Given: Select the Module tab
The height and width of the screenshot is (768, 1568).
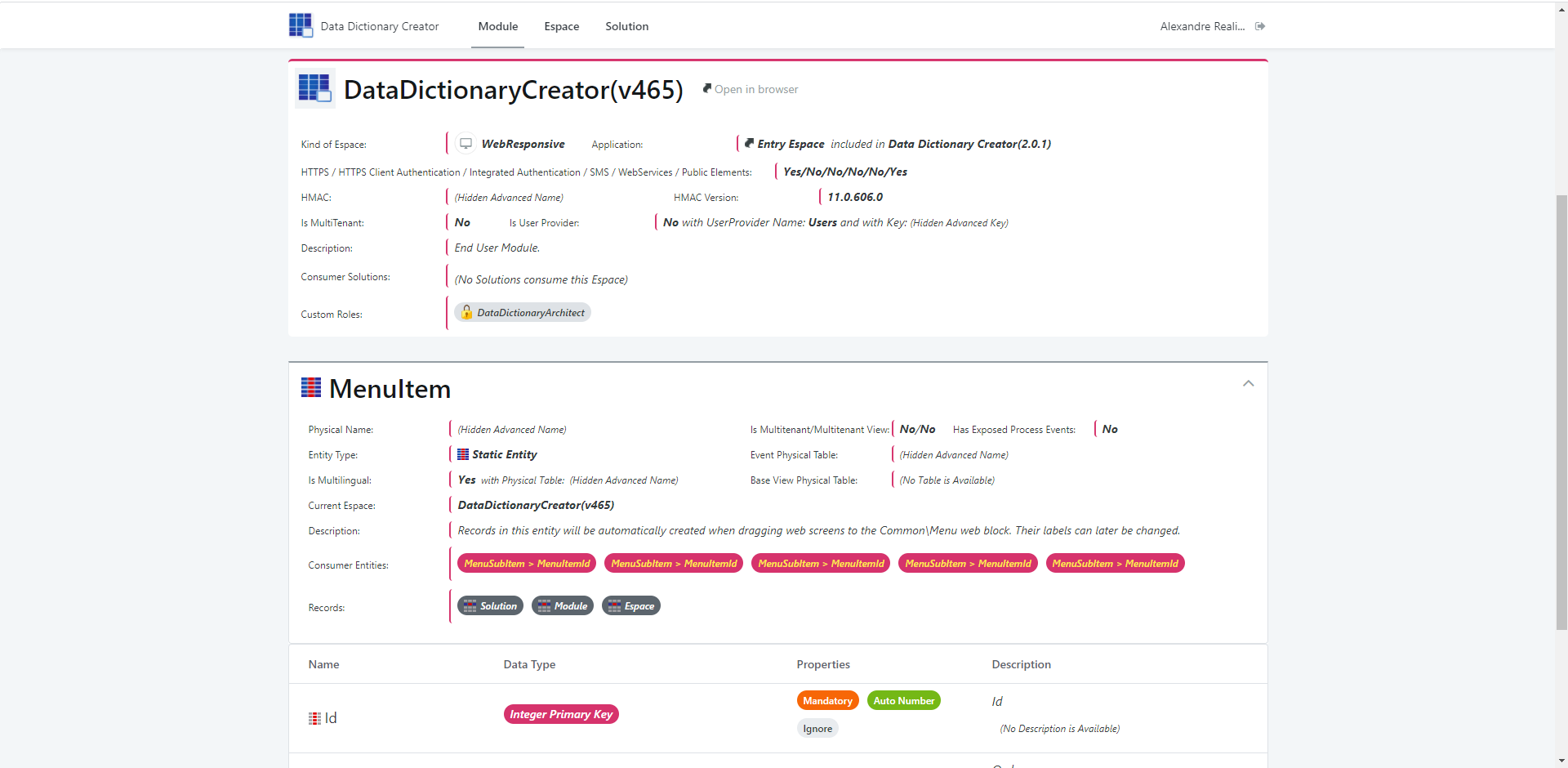Looking at the screenshot, I should 497,26.
